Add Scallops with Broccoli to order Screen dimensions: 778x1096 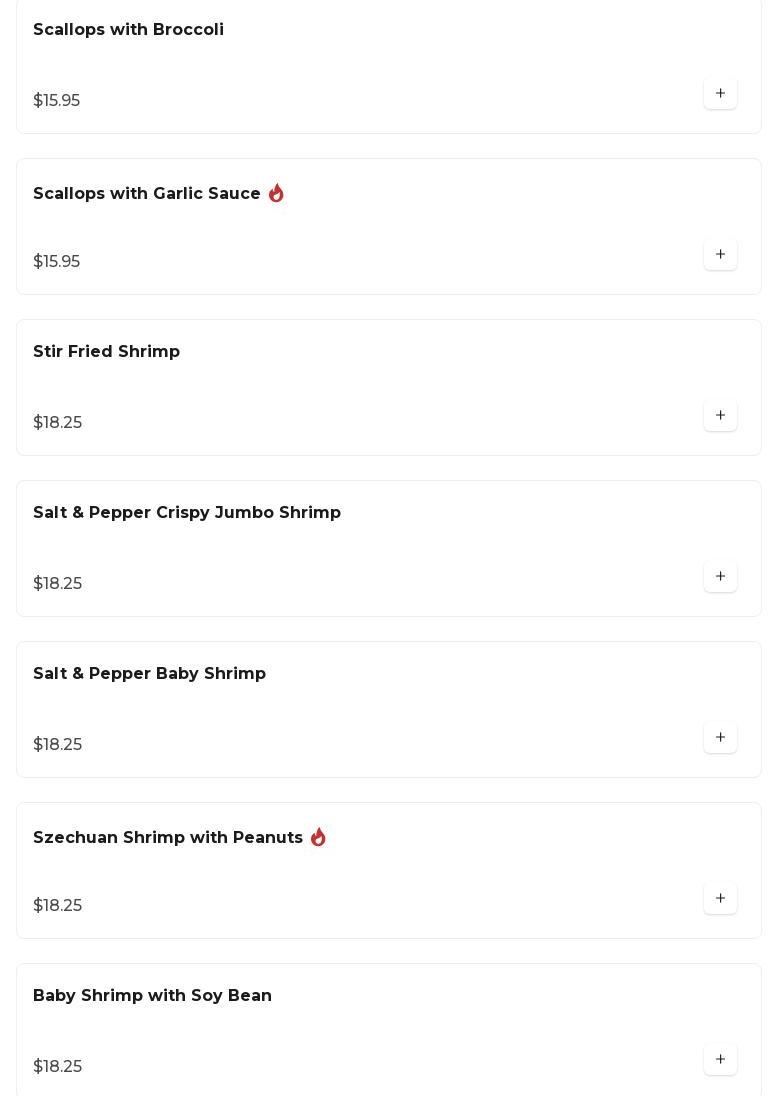pos(720,94)
